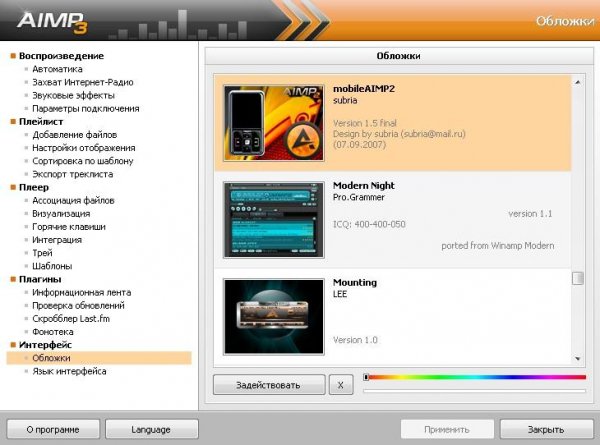Open Звуковые эффекты settings

(73, 95)
